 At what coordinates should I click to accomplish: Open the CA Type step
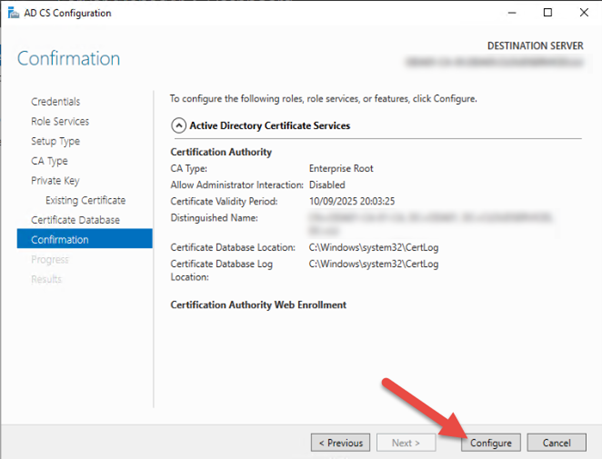[x=49, y=161]
